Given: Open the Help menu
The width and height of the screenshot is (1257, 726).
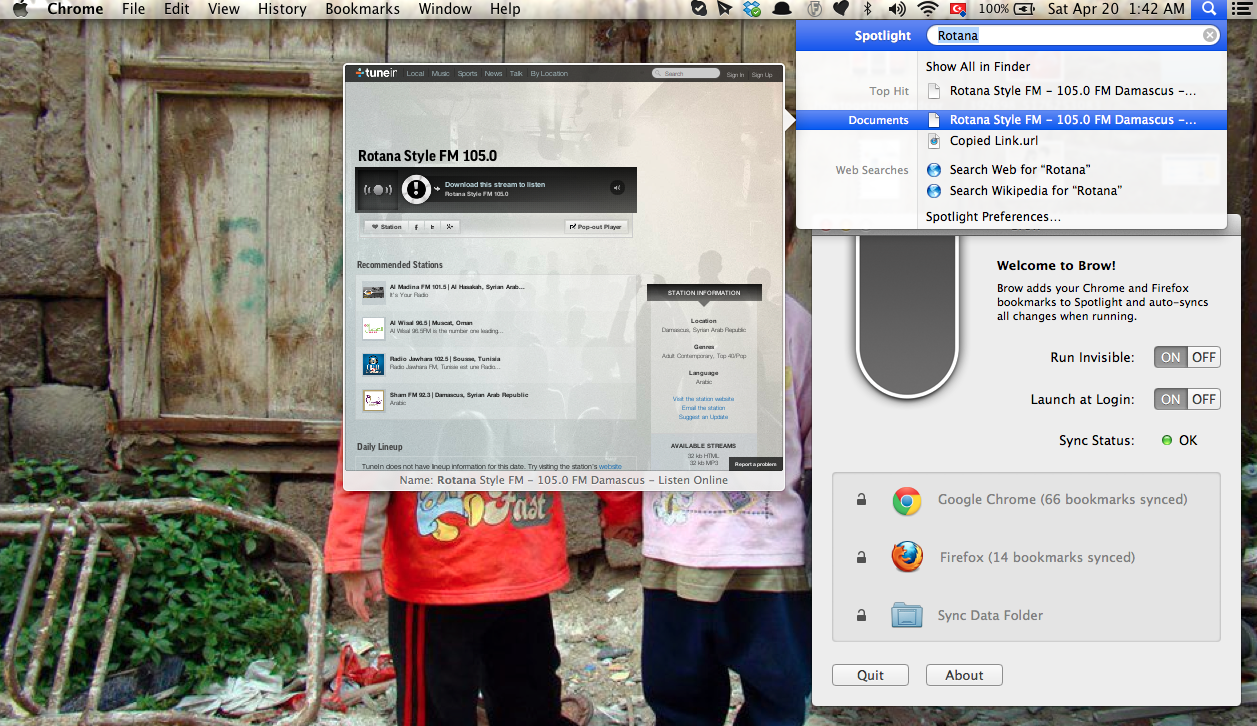Looking at the screenshot, I should pos(505,9).
